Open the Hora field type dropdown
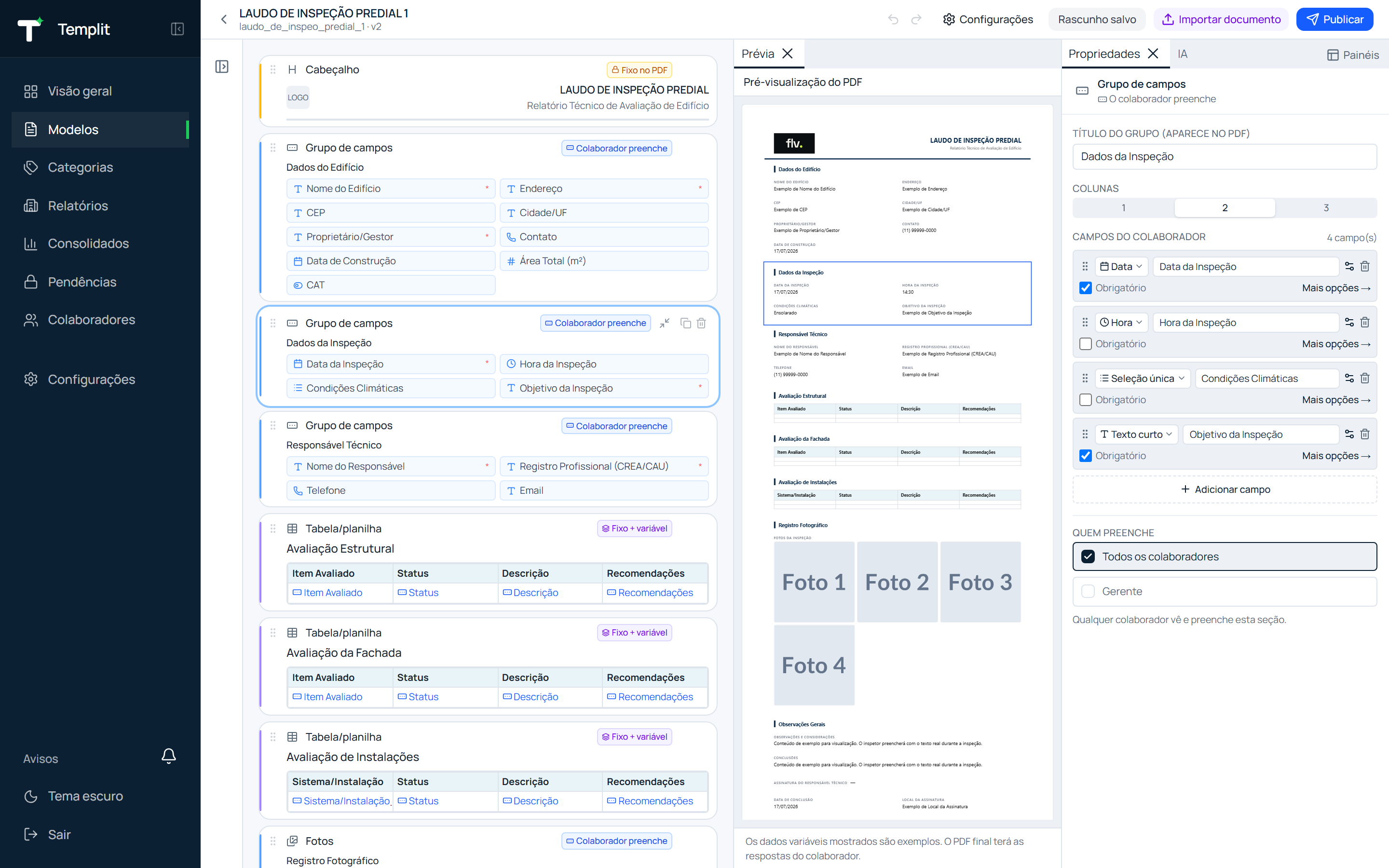This screenshot has height=868, width=1389. click(1121, 323)
